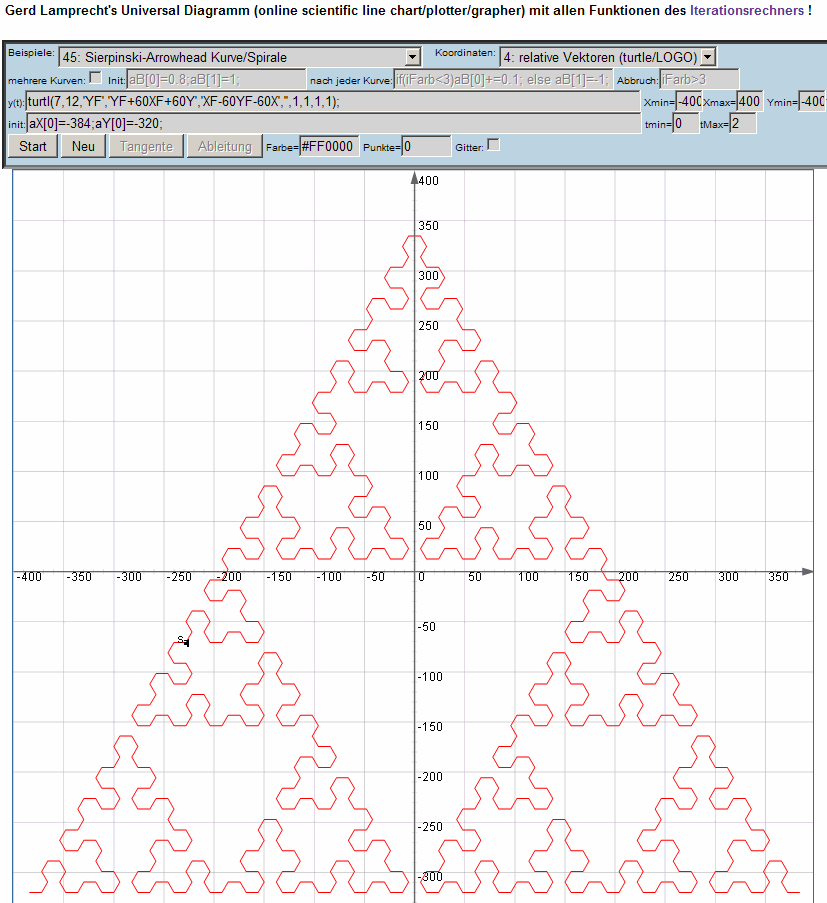Click the x-axis label -250
The image size is (827, 903).
(179, 577)
